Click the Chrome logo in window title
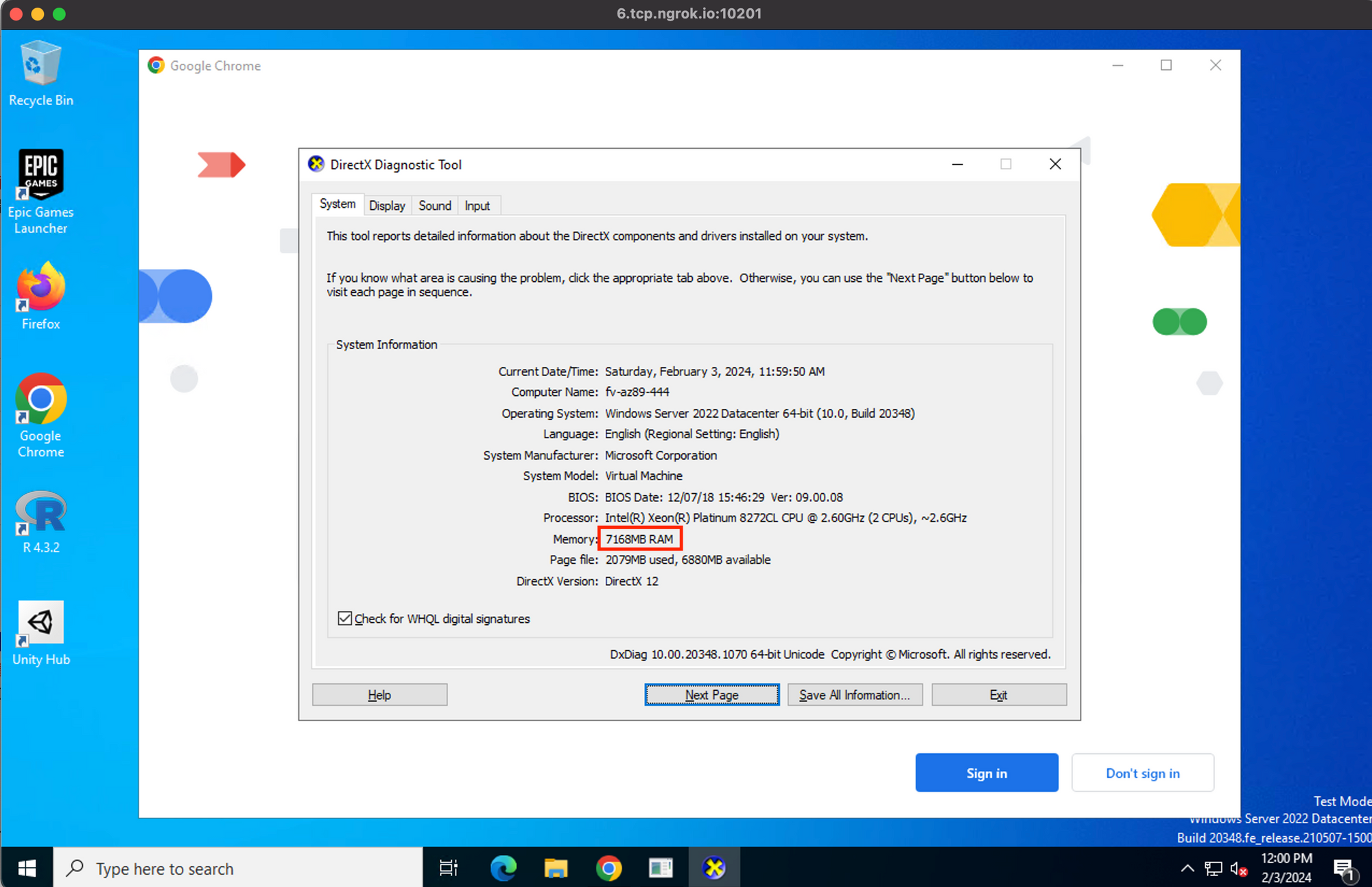 (156, 65)
